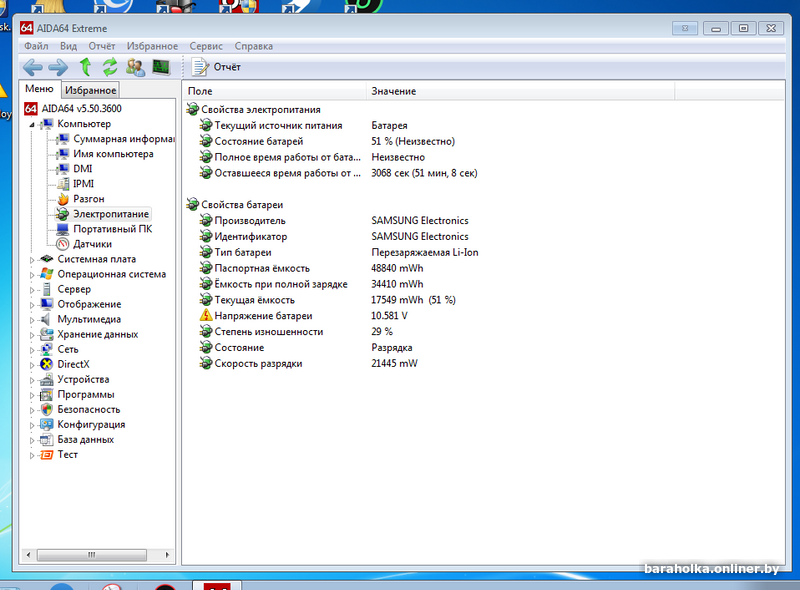Open Датчики sensors in the tree
800x590 pixels.
(92, 244)
